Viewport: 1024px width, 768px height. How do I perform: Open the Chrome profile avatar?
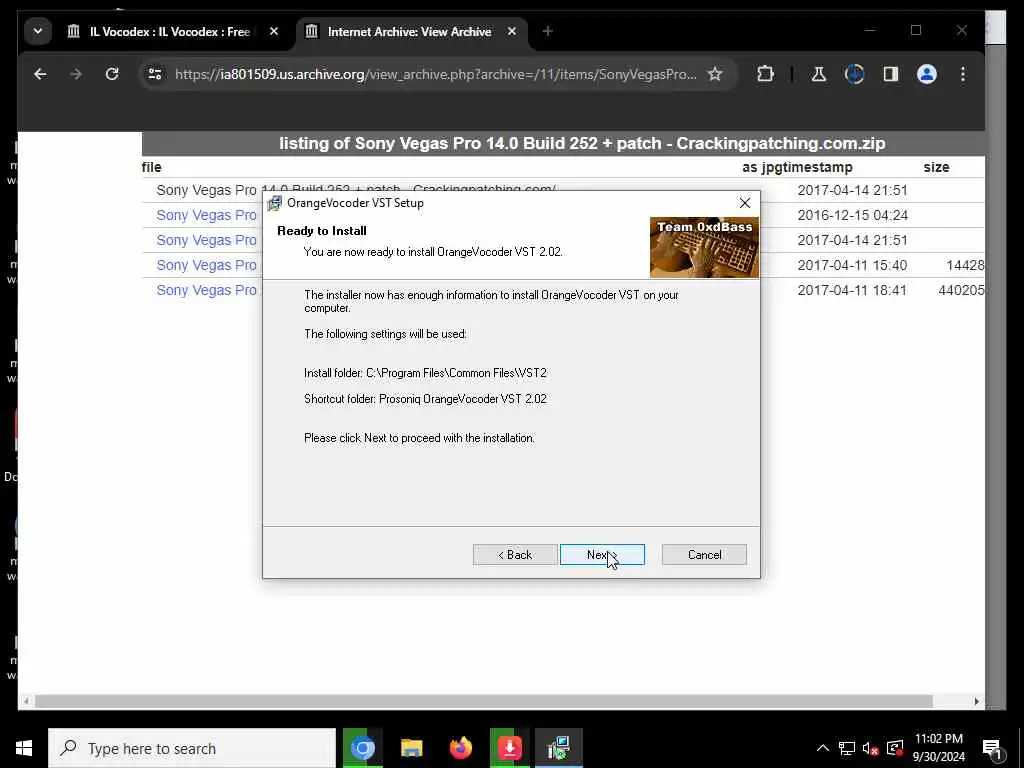click(x=927, y=74)
